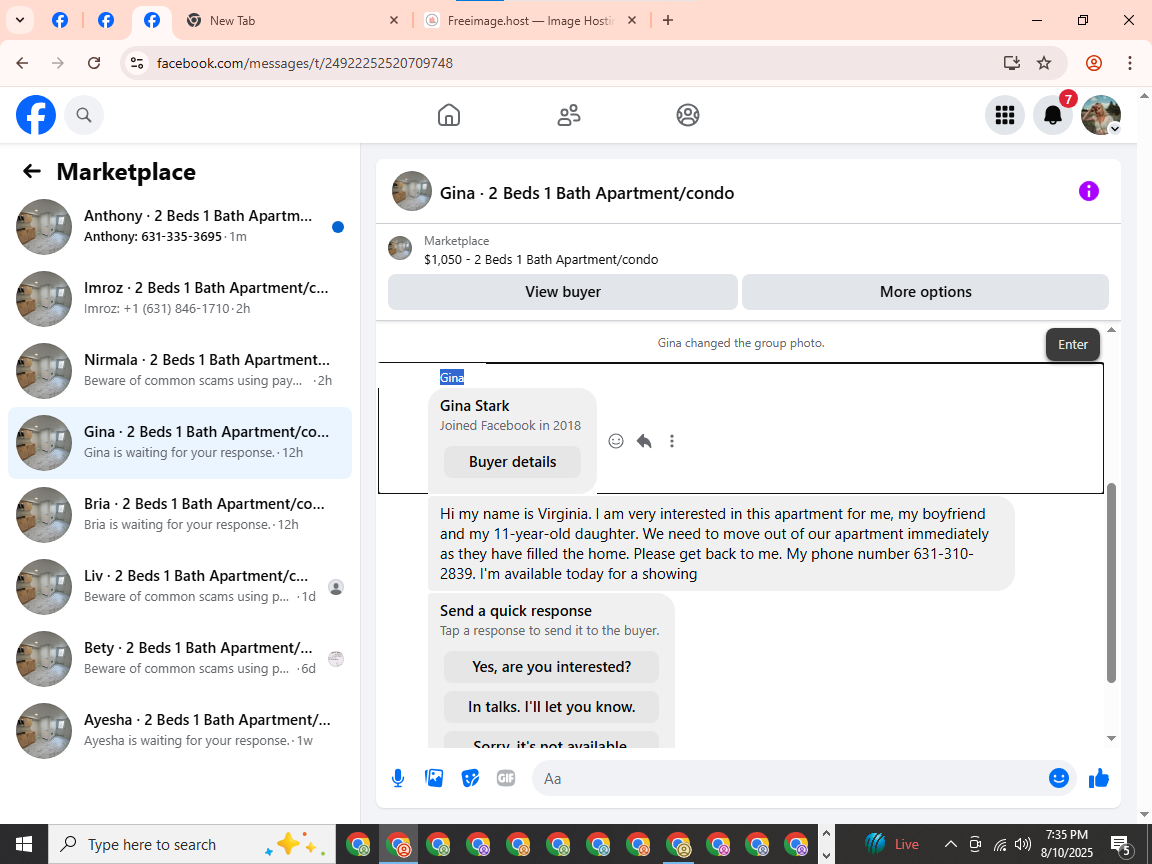The width and height of the screenshot is (1152, 864).
Task: Show hidden system tray icons chevron
Action: pyautogui.click(x=950, y=844)
